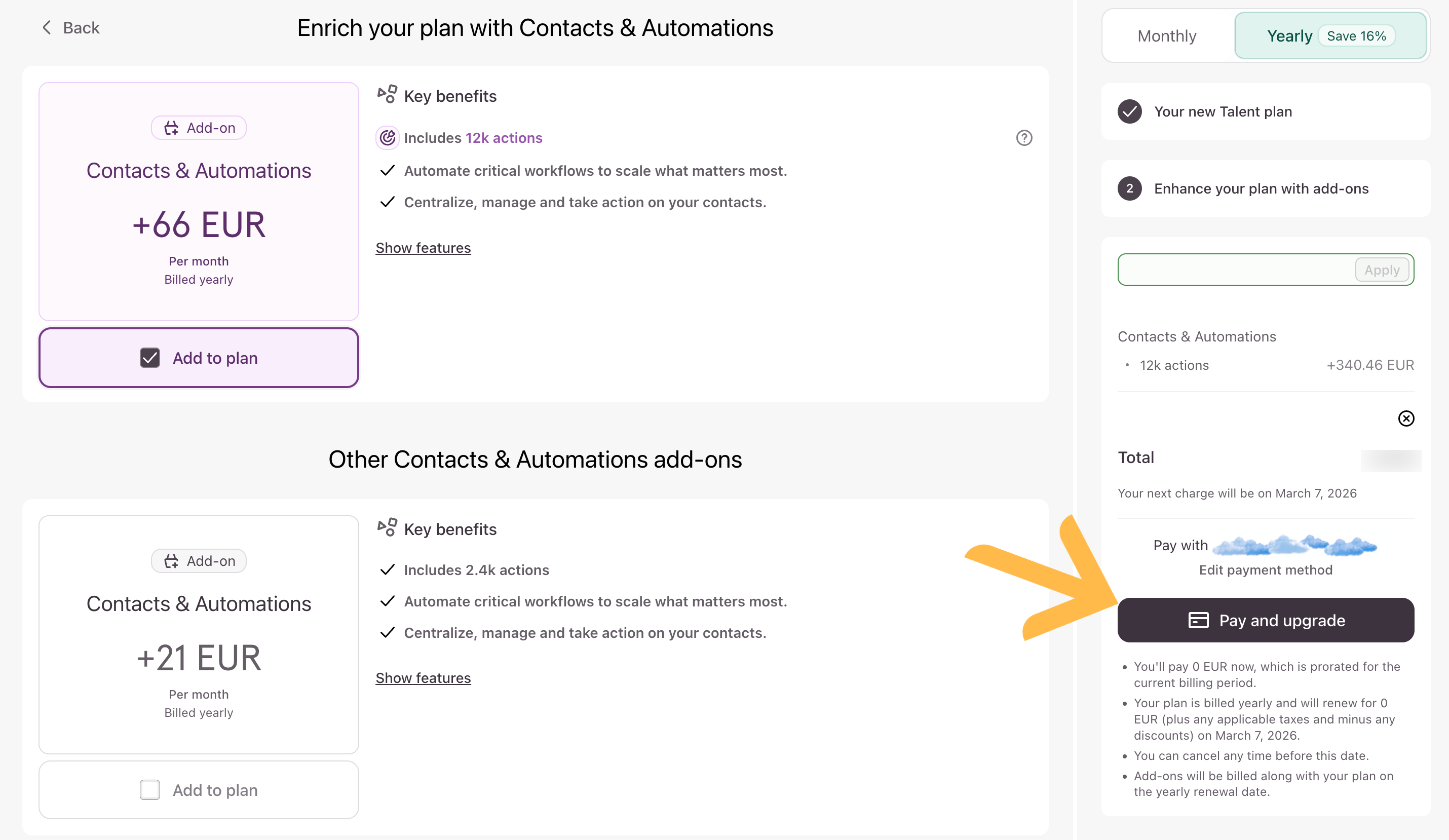The height and width of the screenshot is (840, 1449).
Task: Click the remove circled X icon
Action: [1406, 418]
